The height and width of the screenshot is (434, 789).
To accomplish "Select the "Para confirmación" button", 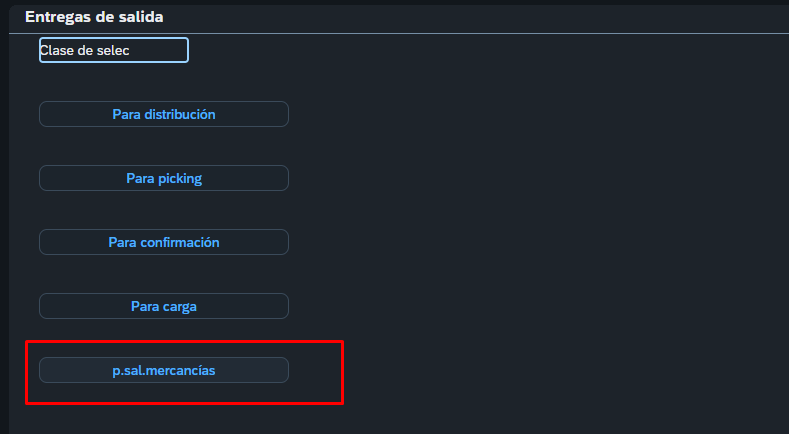I will [x=164, y=242].
